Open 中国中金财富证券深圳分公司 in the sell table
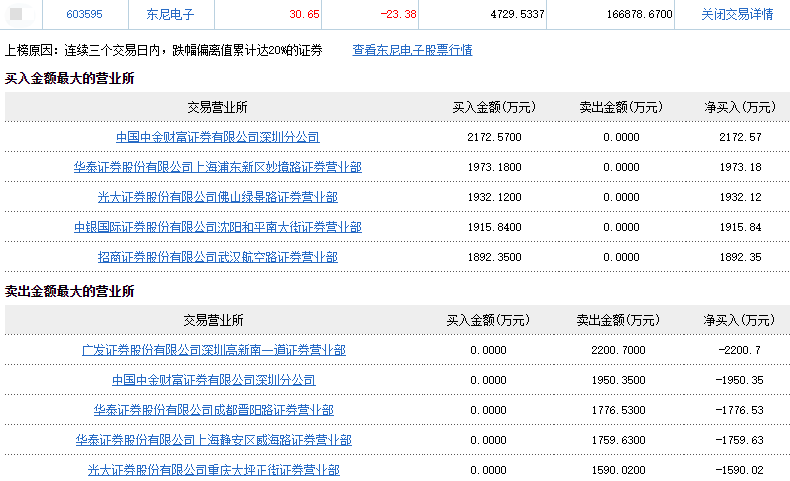The height and width of the screenshot is (481, 790). pyautogui.click(x=213, y=380)
